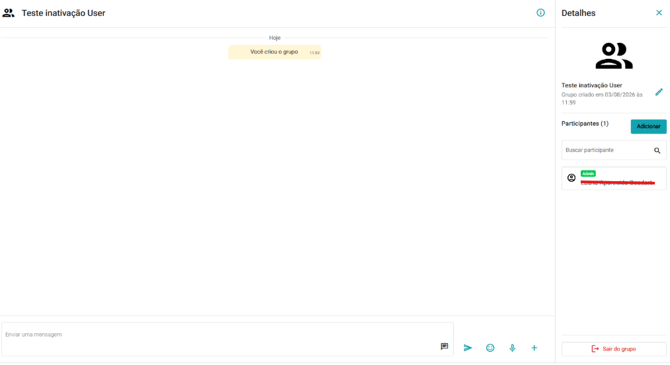This screenshot has width=670, height=365.
Task: Click the Participantes (1) heading
Action: click(x=585, y=124)
